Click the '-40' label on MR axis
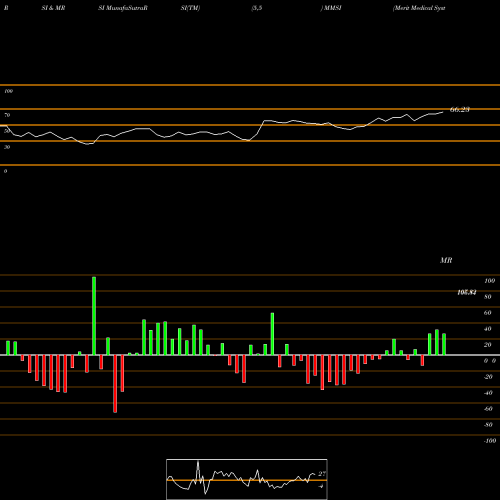The width and height of the screenshot is (500, 500). (x=488, y=393)
